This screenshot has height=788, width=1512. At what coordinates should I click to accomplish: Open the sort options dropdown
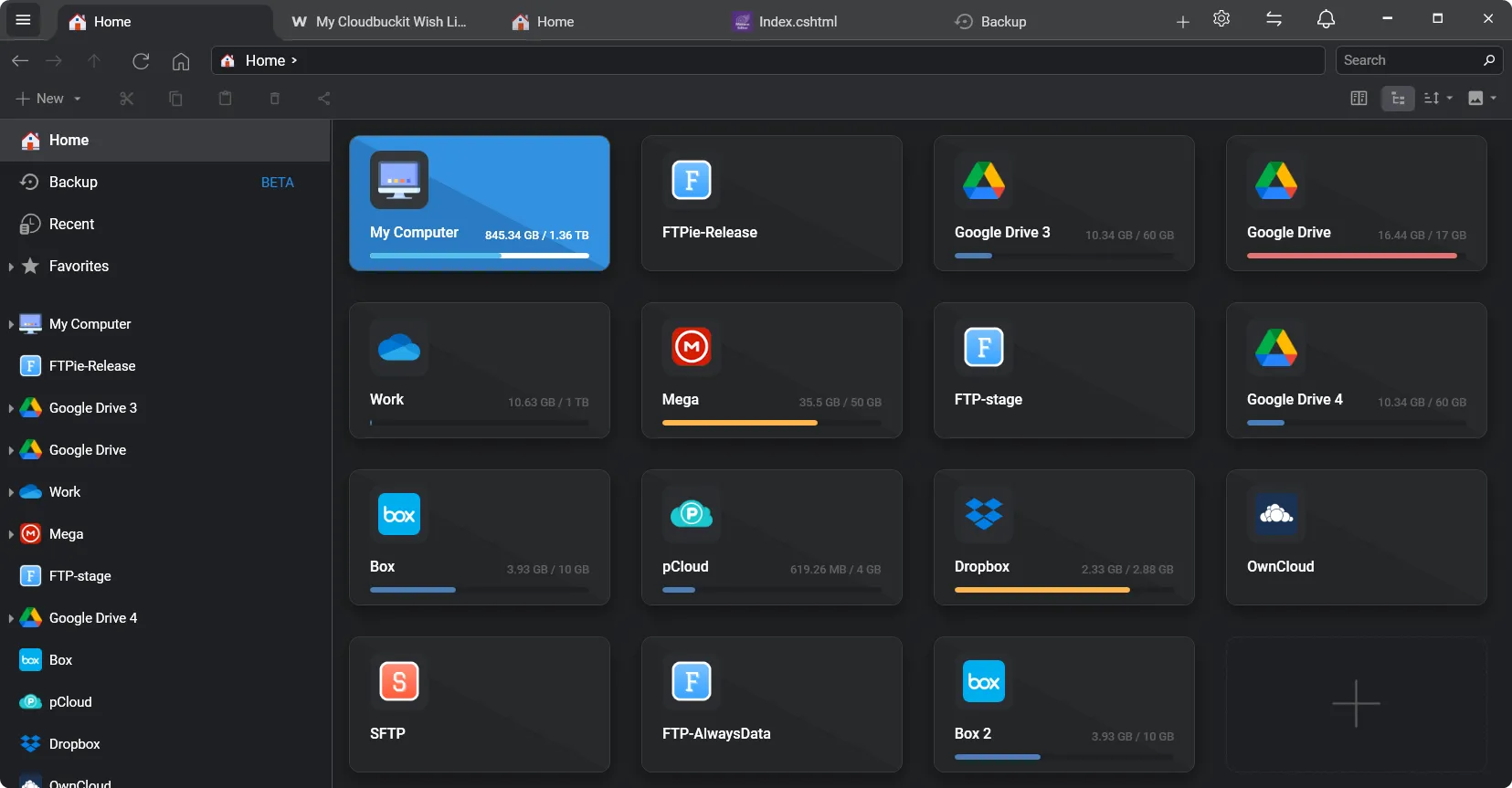tap(1438, 99)
